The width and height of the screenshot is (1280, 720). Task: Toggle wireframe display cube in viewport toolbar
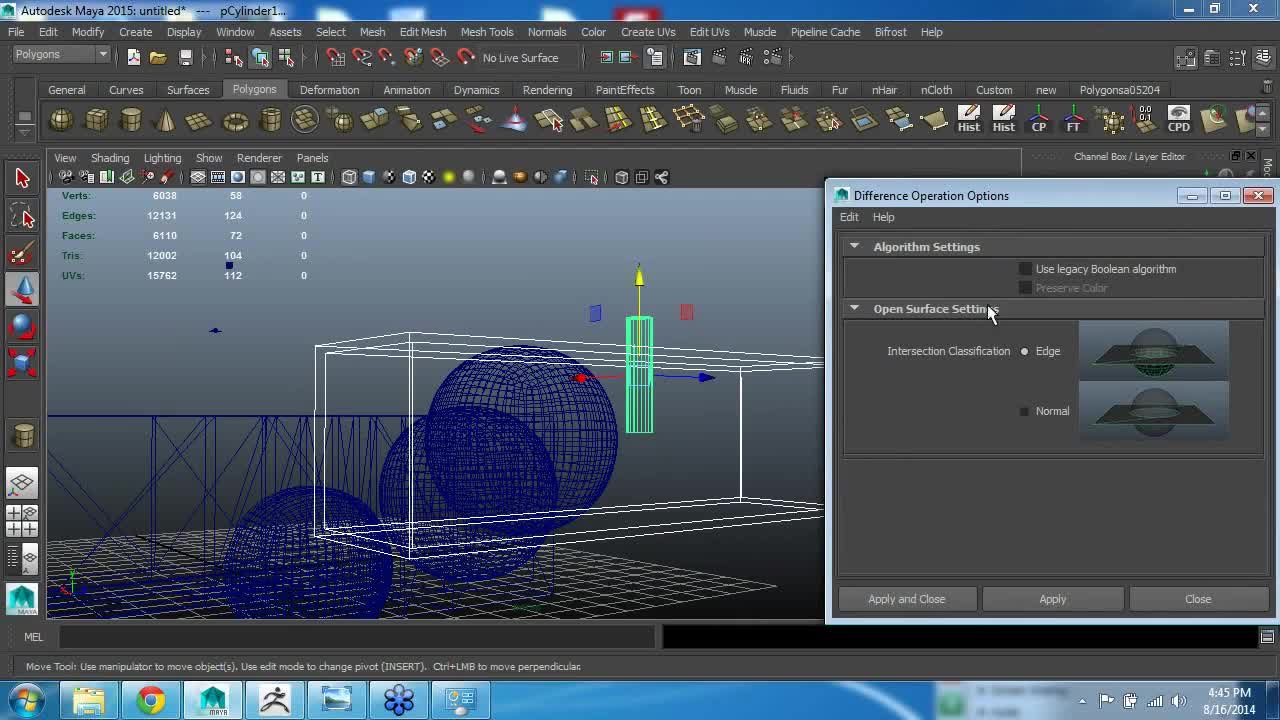click(349, 177)
